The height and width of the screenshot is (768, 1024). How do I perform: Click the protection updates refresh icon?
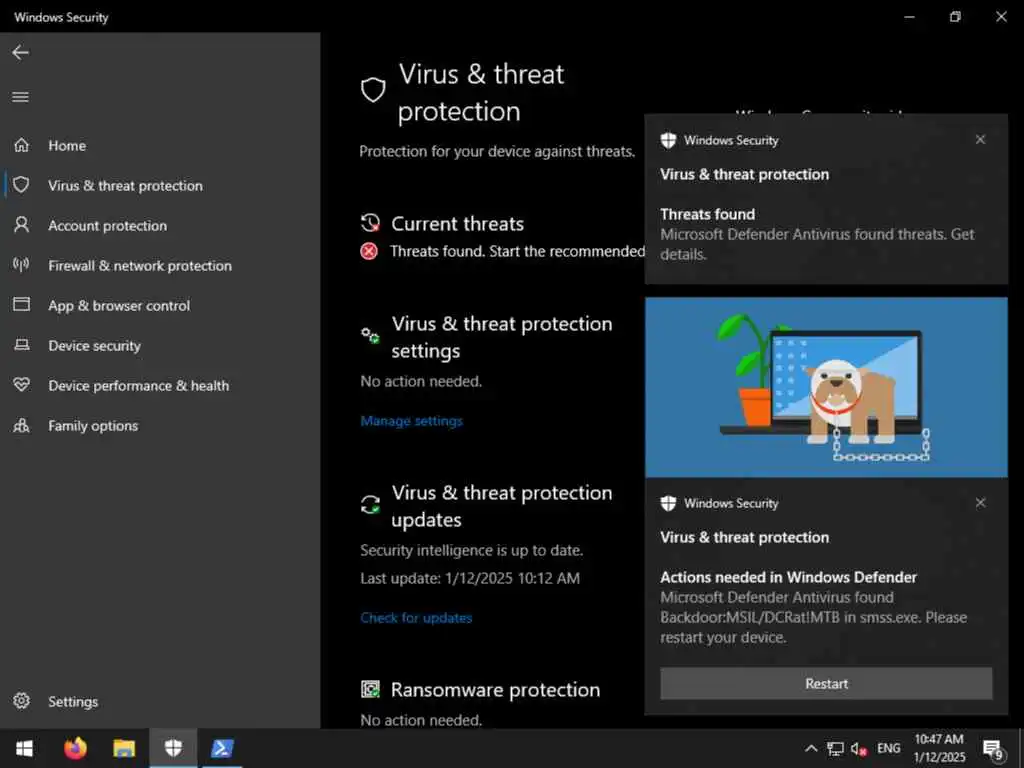pyautogui.click(x=370, y=504)
